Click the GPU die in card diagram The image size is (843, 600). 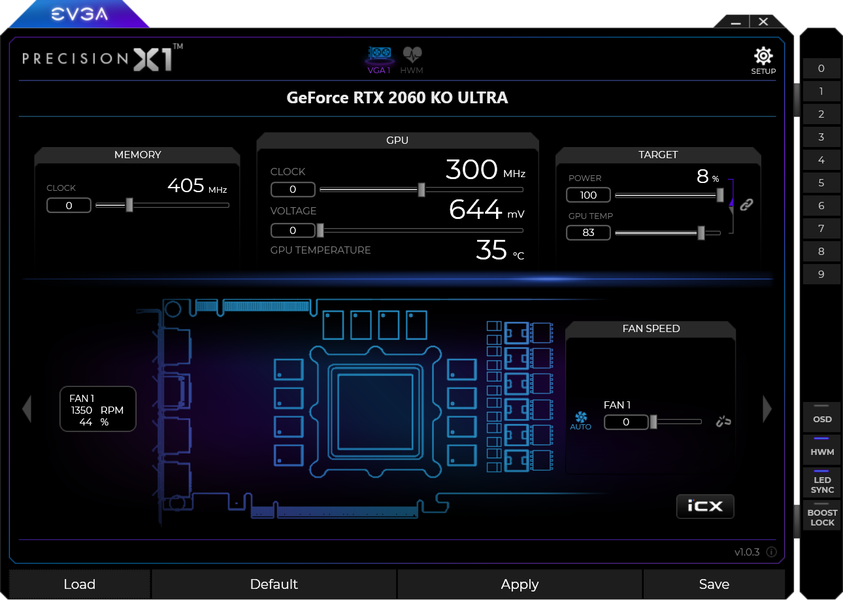(375, 412)
